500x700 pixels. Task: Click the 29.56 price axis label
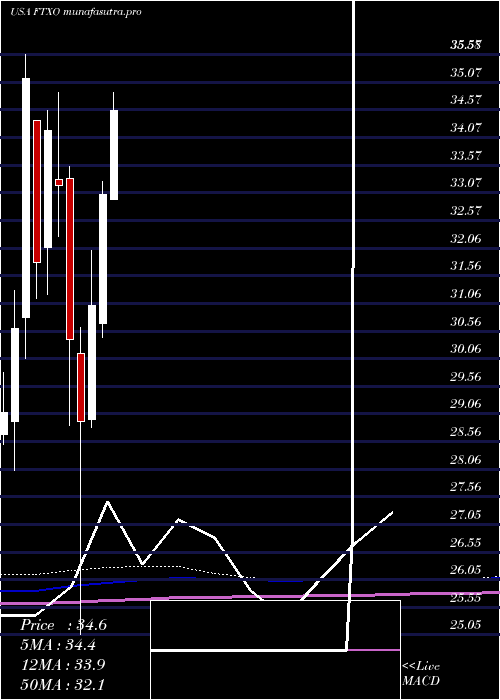(x=466, y=377)
